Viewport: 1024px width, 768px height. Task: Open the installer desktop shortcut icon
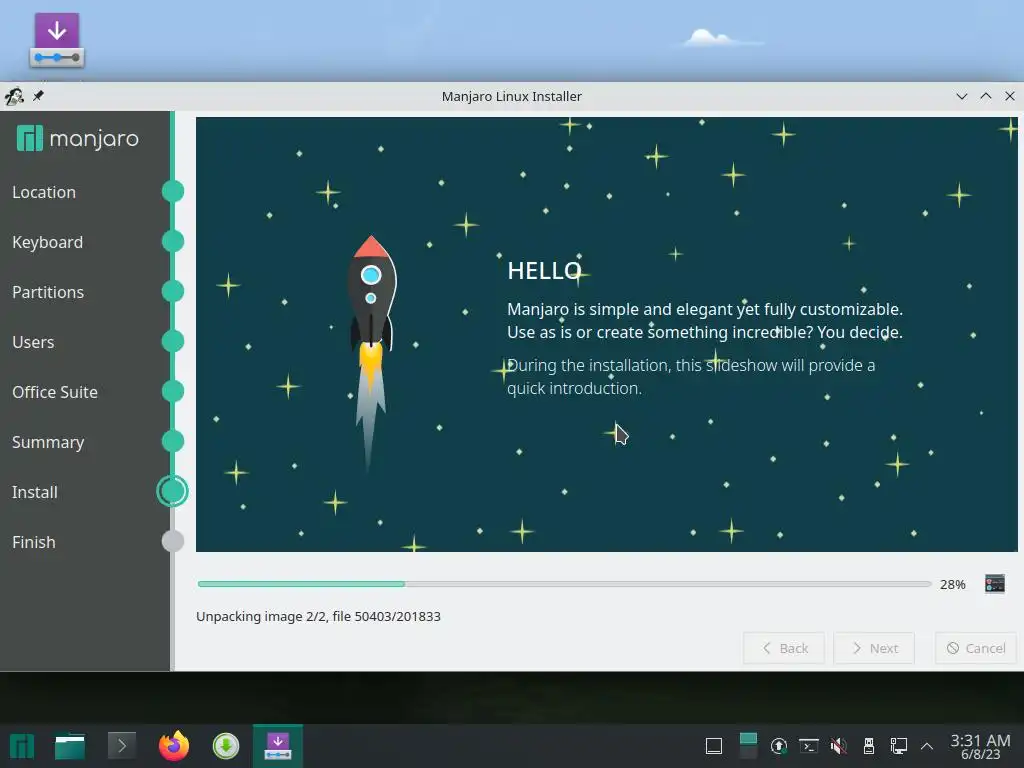(57, 40)
